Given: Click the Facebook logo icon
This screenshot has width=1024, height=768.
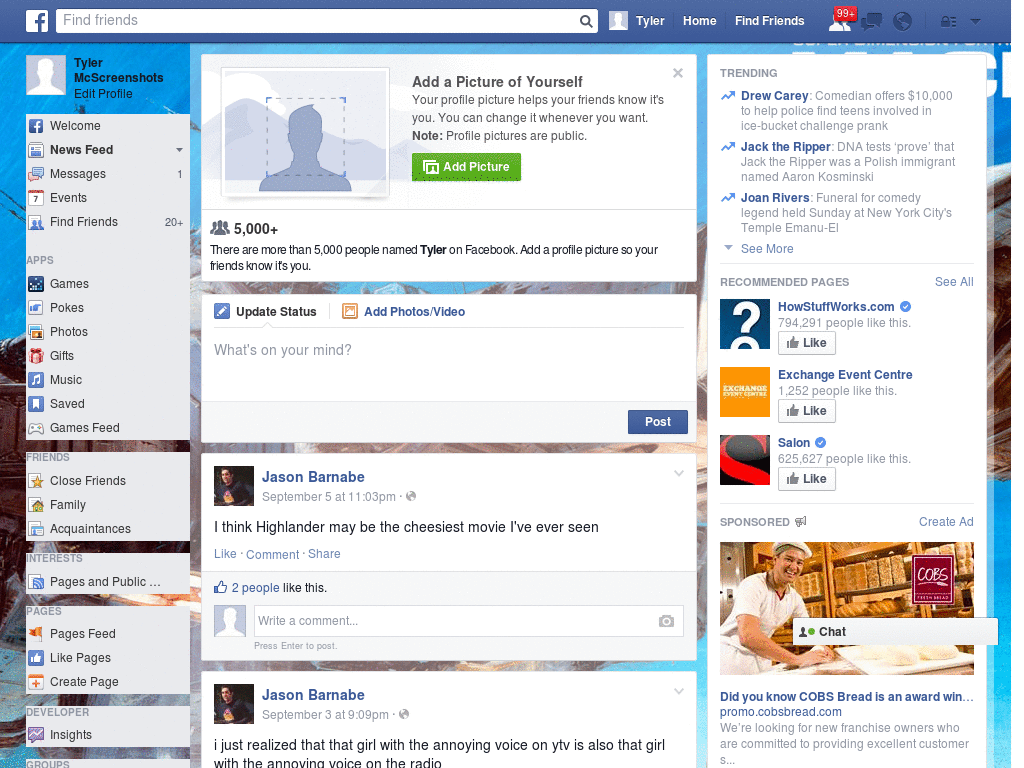Looking at the screenshot, I should 37,21.
